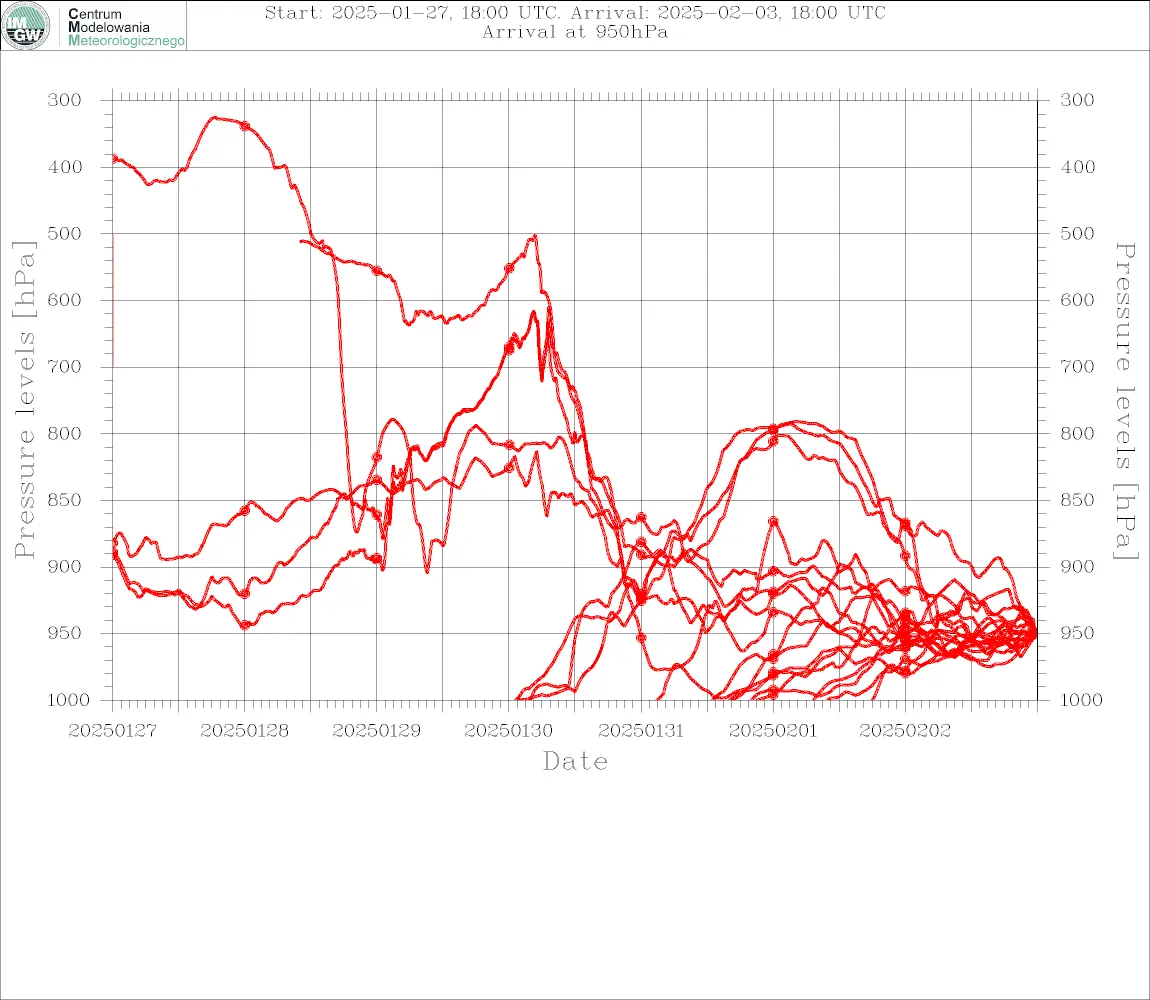The width and height of the screenshot is (1150, 1000).
Task: Click the right 'Pressure levels [hPa]' axis title
Action: (1125, 401)
